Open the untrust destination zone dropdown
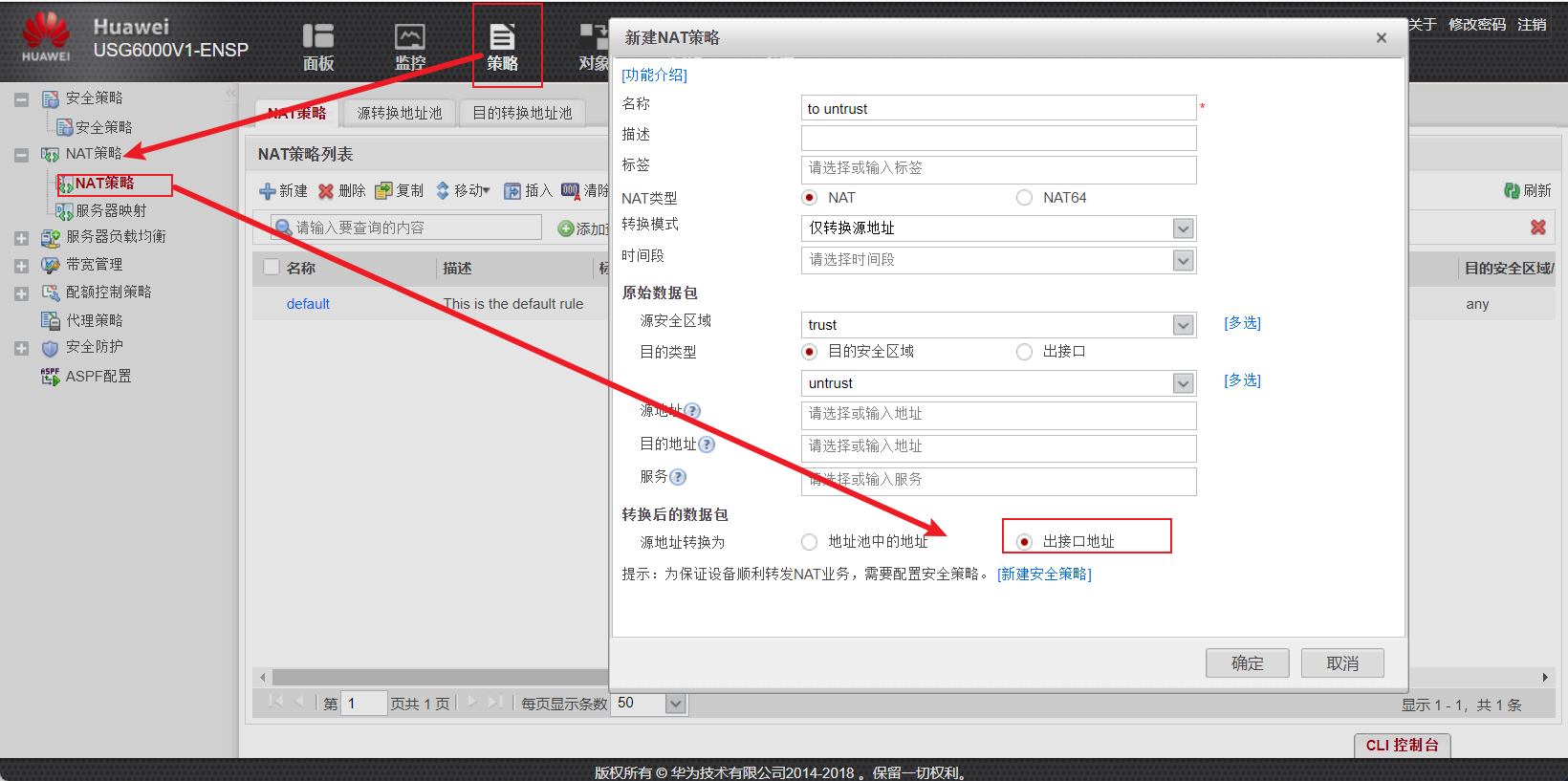Viewport: 1568px width, 781px height. coord(1184,383)
